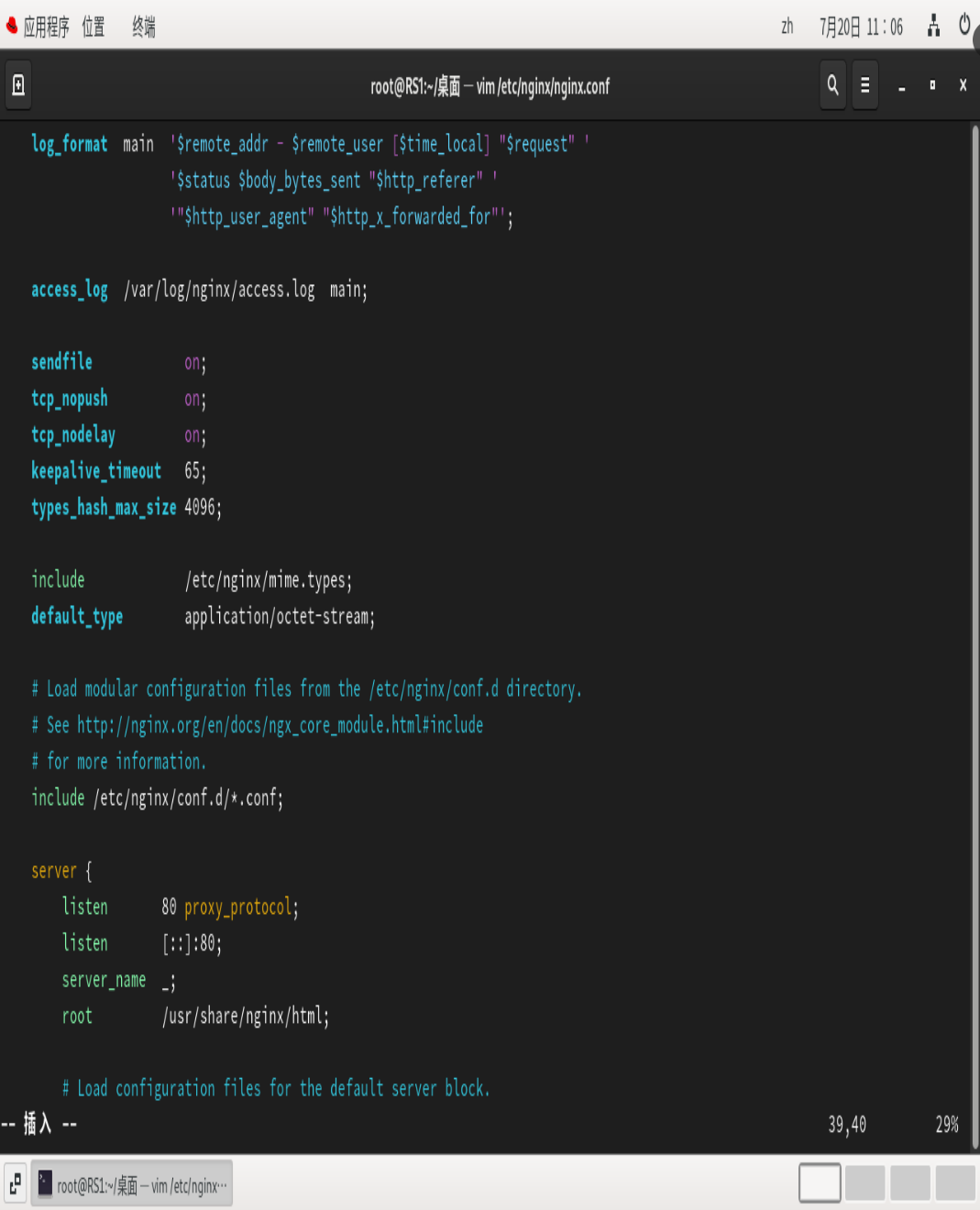This screenshot has height=1210, width=980.
Task: Click /var/log/nginx/access.log path
Action: tap(219, 290)
